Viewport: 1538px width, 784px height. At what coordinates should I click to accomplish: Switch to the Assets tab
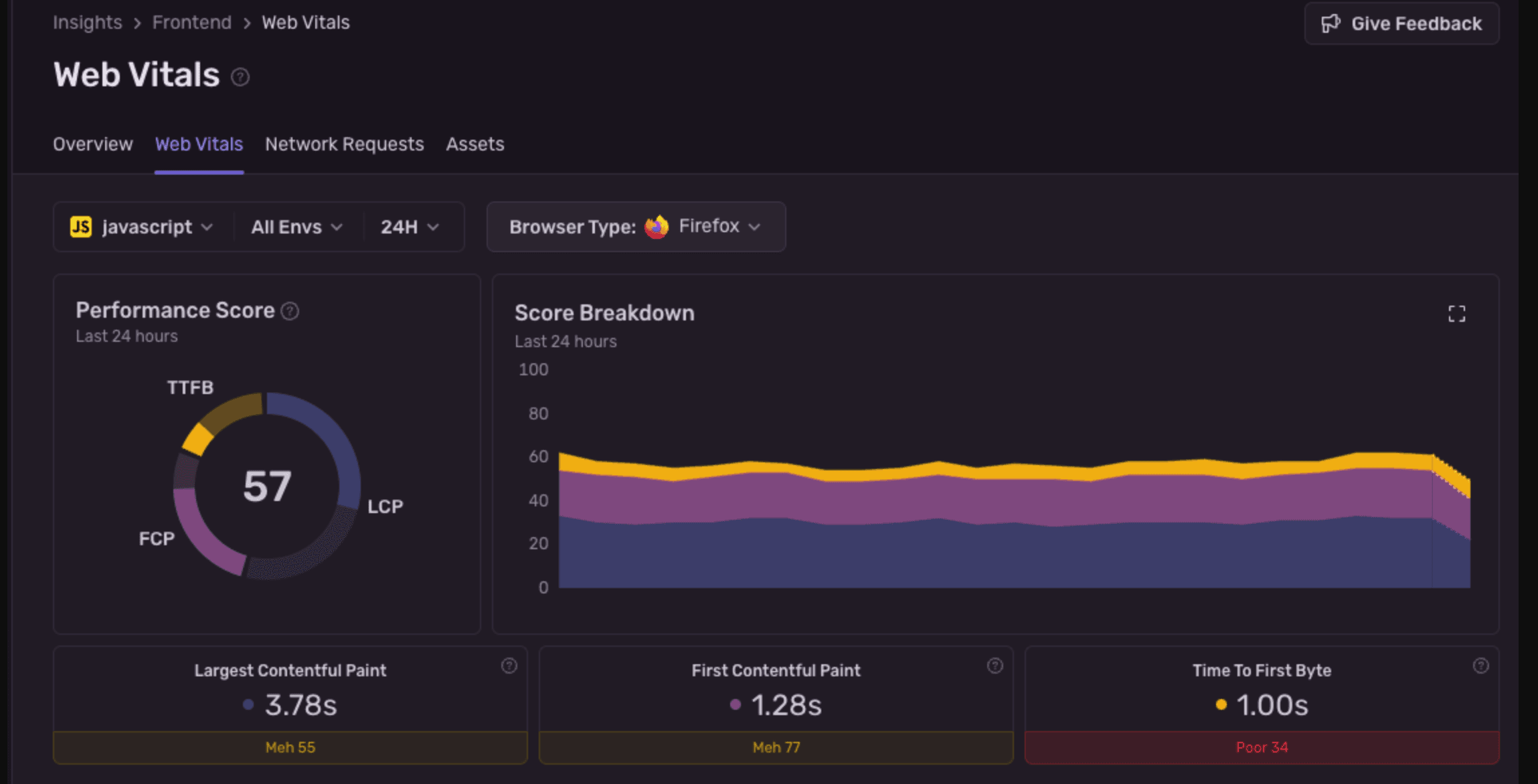[x=475, y=144]
